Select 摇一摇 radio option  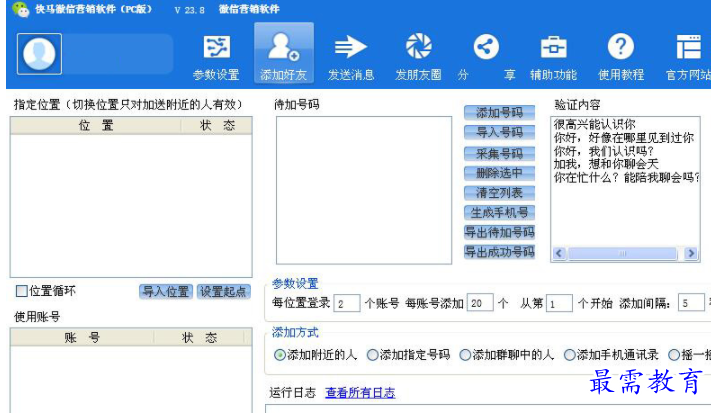674,355
